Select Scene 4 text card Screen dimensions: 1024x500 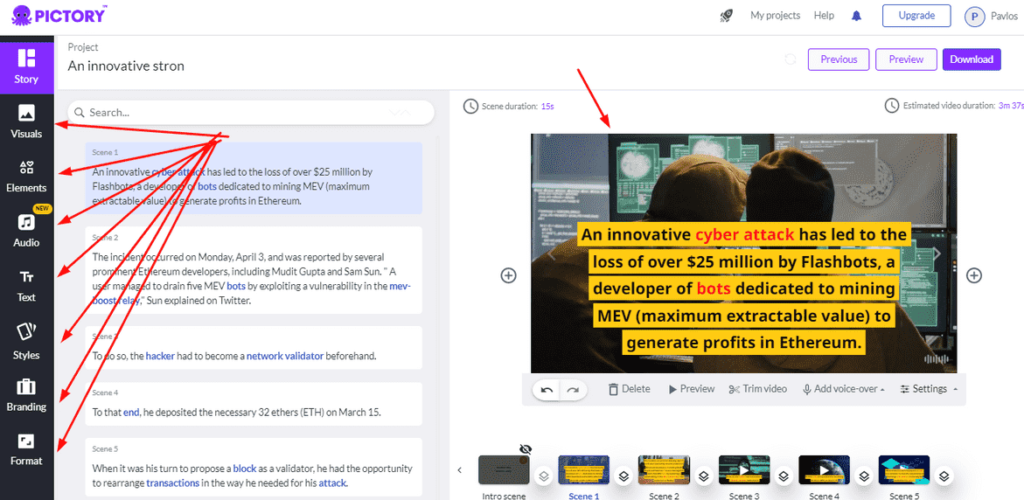[x=253, y=403]
